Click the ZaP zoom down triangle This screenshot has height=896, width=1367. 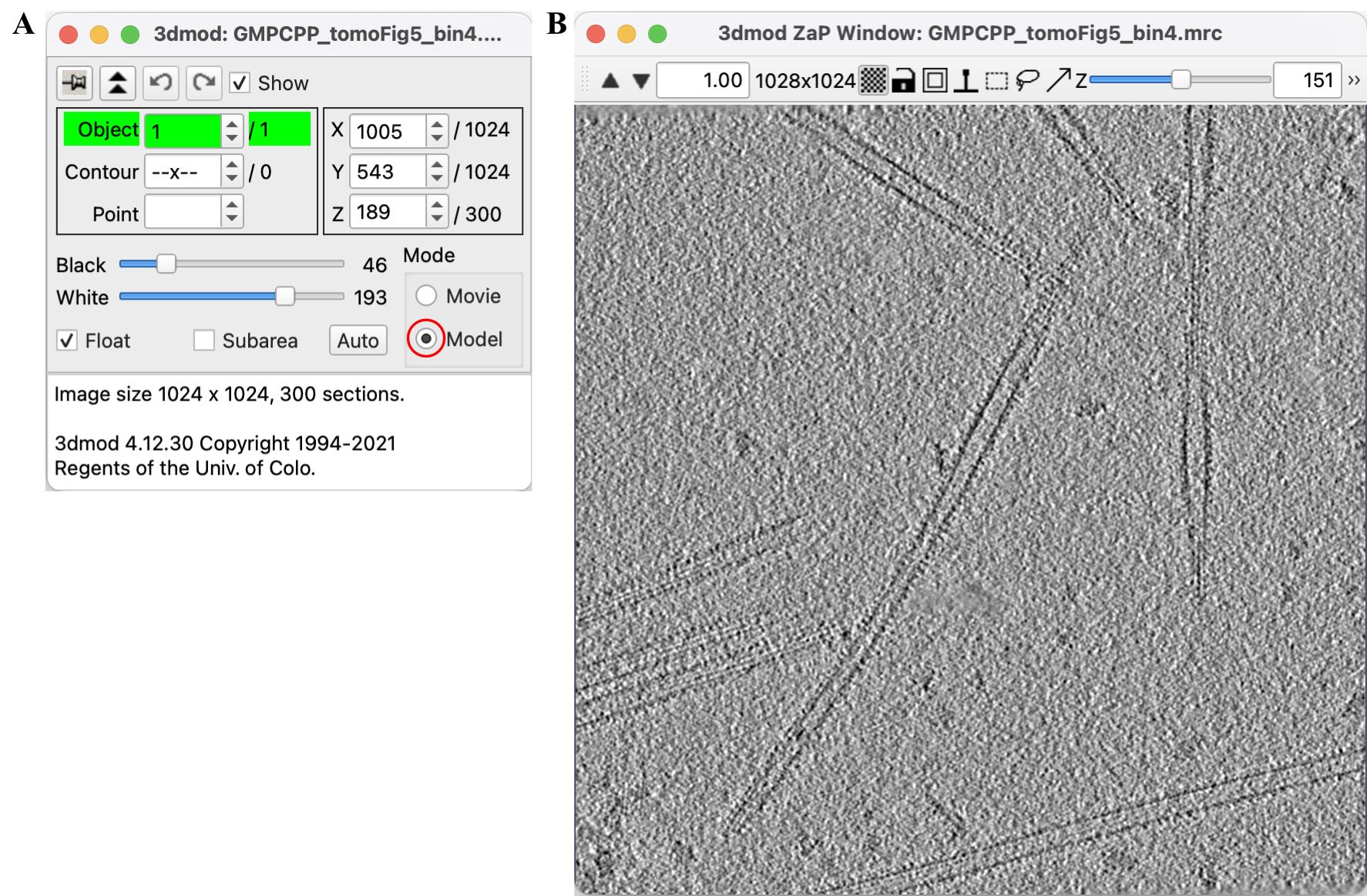coord(641,80)
